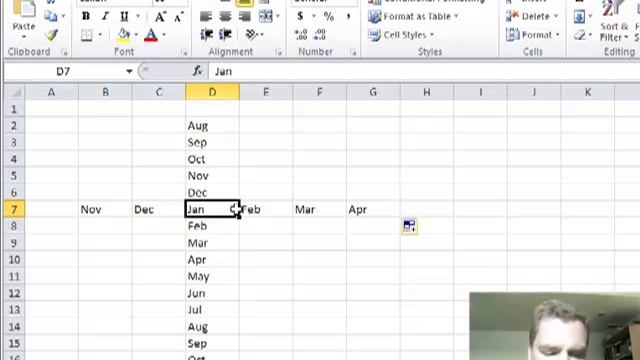Click the Decrease Decimal icon

pyautogui.click(x=320, y=35)
